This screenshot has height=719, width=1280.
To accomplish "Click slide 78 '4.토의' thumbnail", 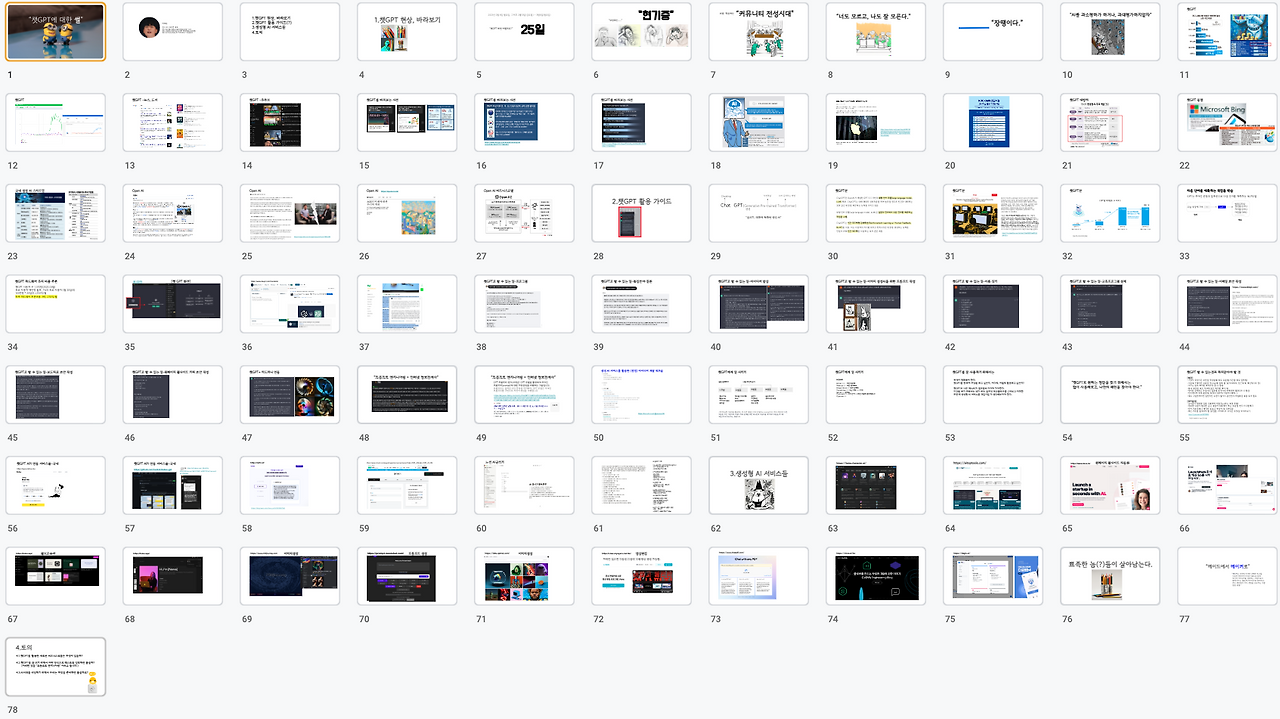I will [56, 668].
